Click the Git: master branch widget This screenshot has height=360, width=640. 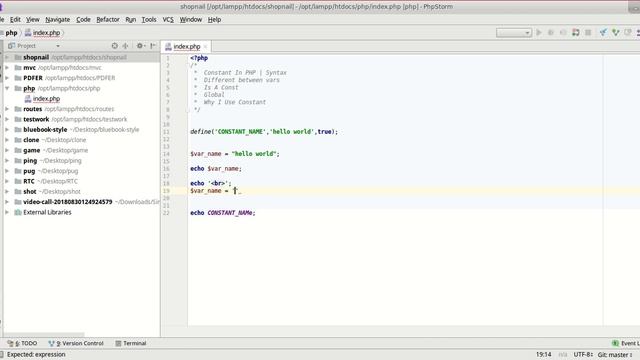click(x=615, y=355)
